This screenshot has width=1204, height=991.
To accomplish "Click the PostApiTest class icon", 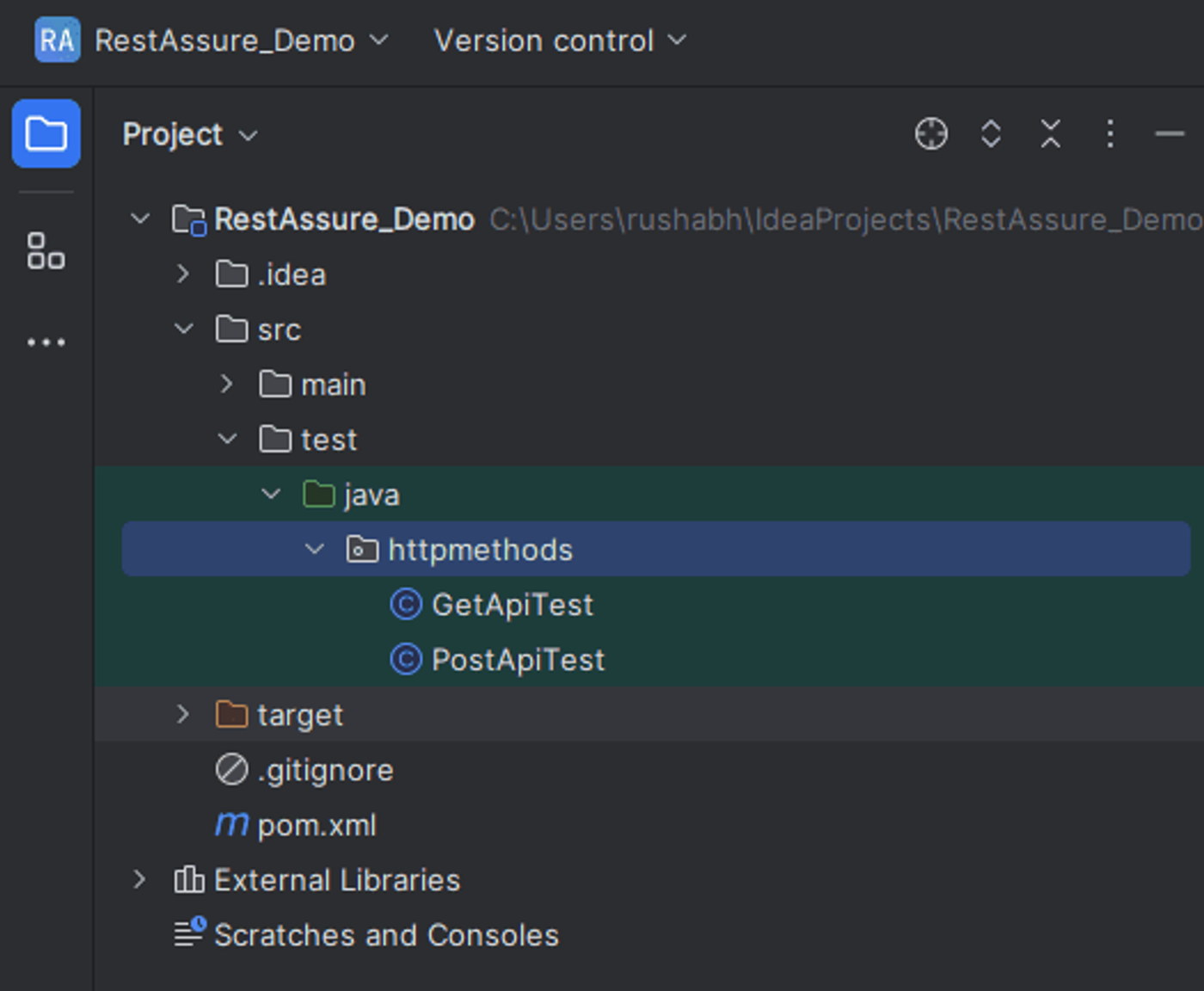I will tap(406, 660).
